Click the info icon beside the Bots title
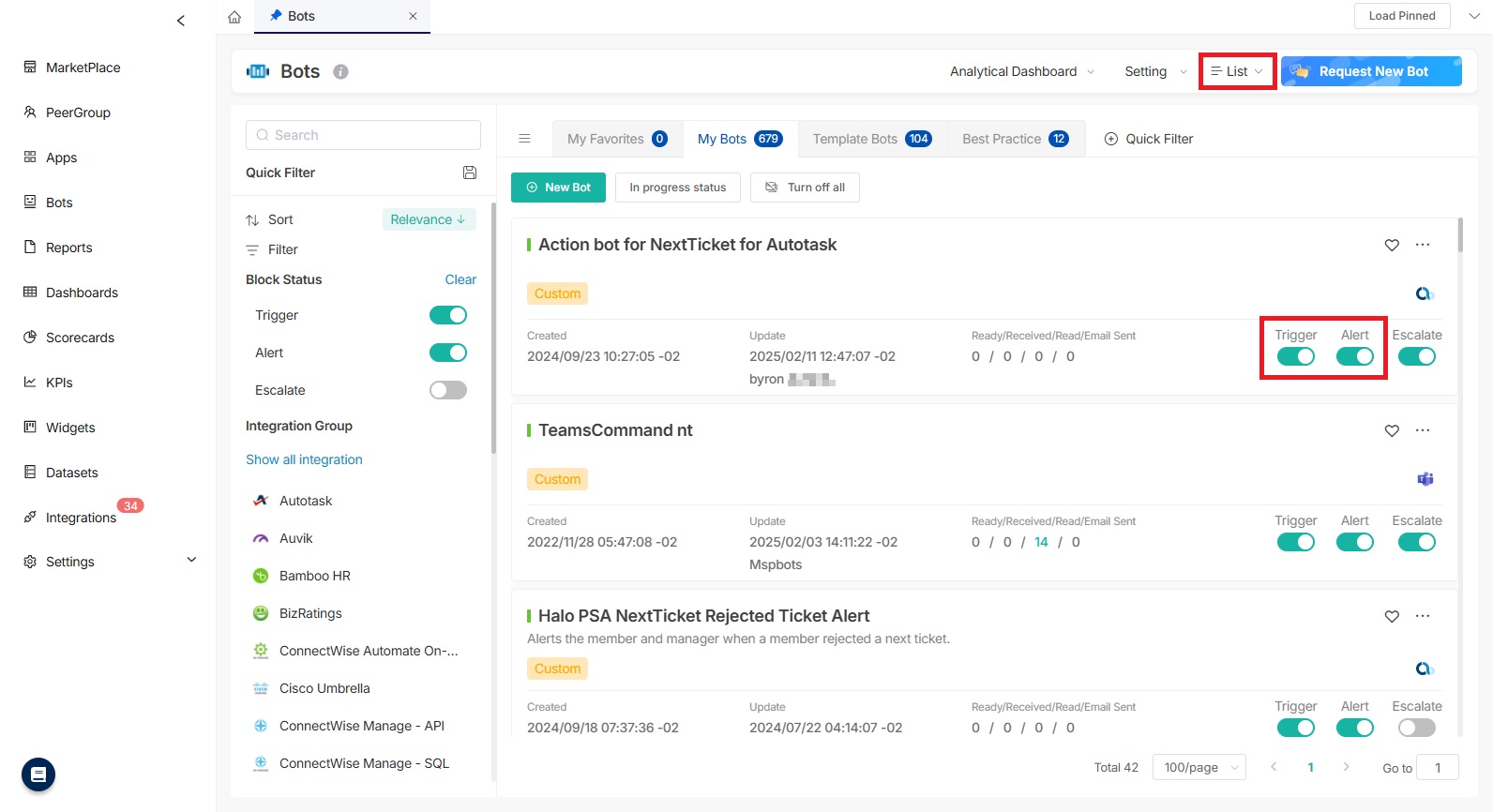 pos(341,72)
